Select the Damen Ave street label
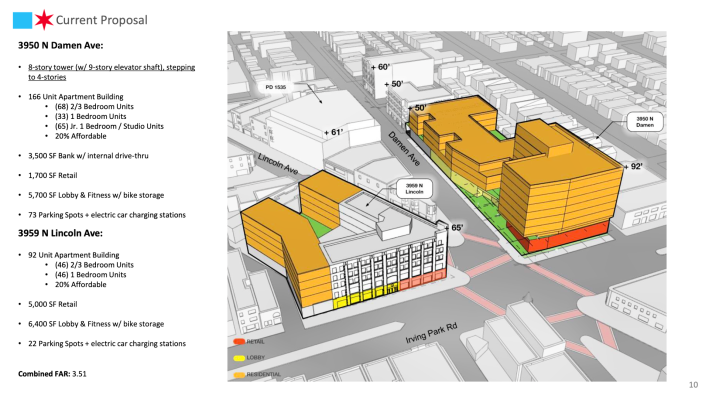The height and width of the screenshot is (399, 709). point(404,148)
